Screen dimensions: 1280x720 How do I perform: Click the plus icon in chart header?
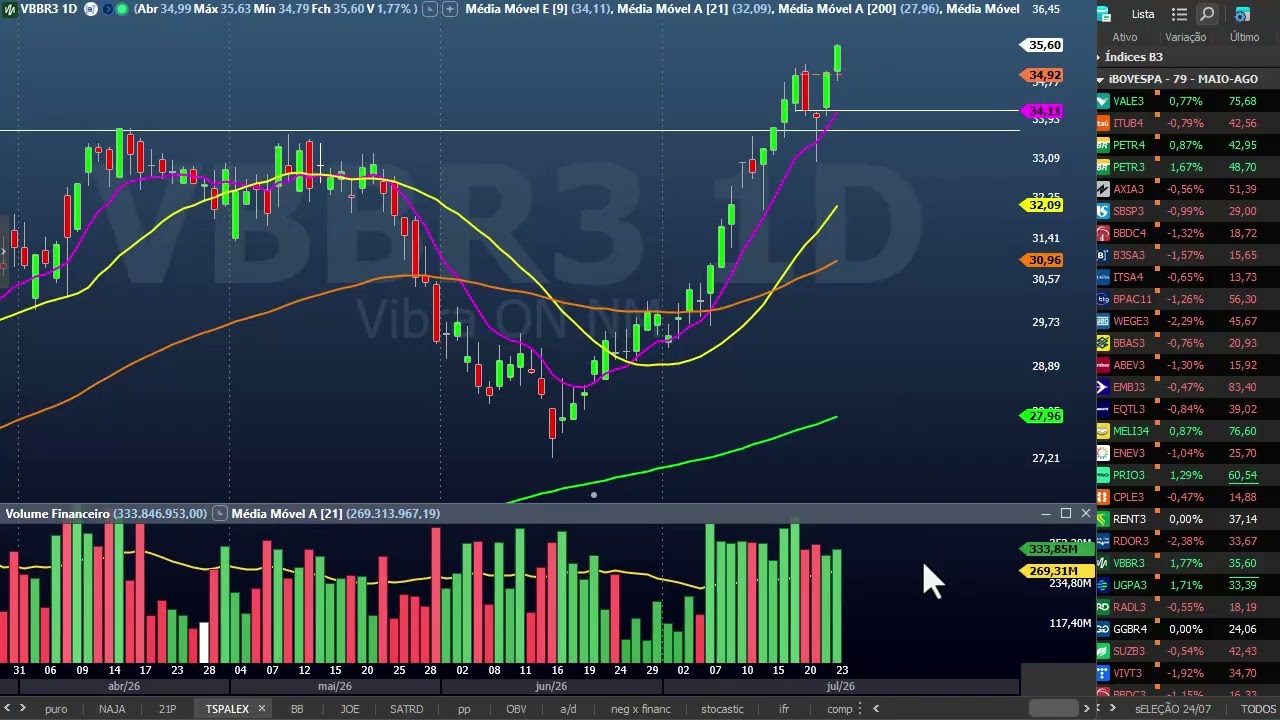[449, 9]
